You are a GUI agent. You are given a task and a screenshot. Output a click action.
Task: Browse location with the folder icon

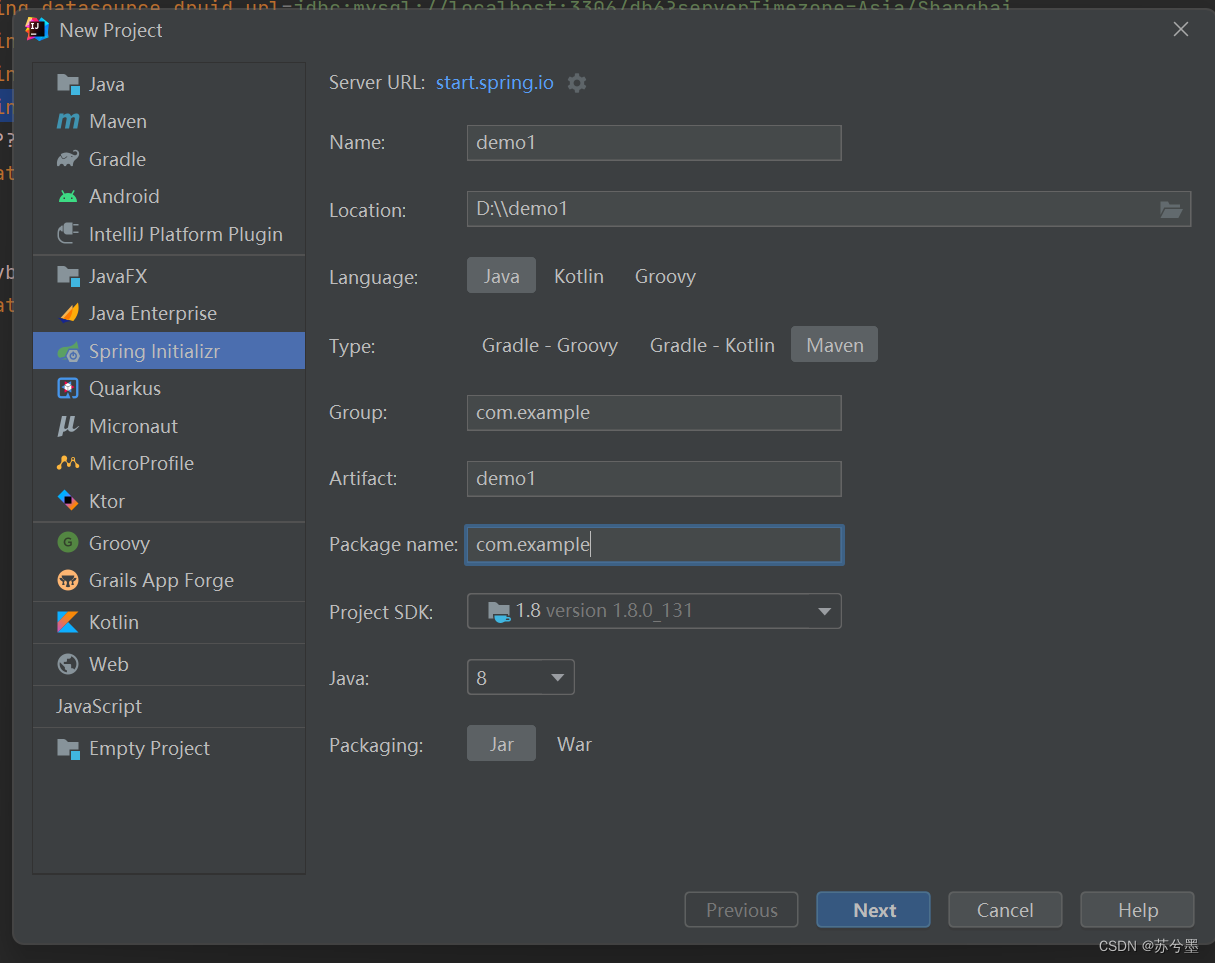pyautogui.click(x=1170, y=210)
